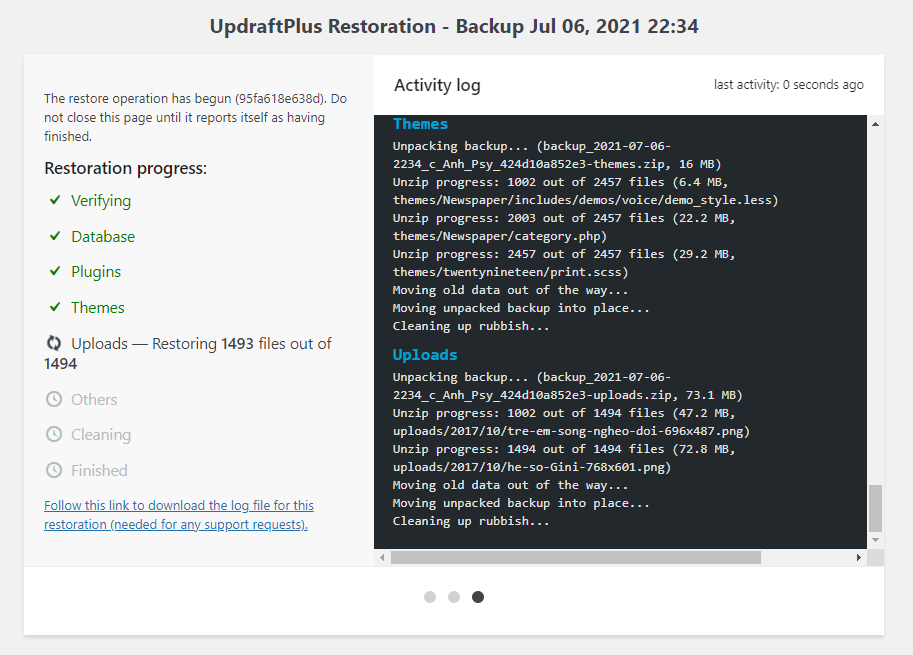913x655 pixels.
Task: Click the checkmark icon next to Plugins
Action: point(55,272)
